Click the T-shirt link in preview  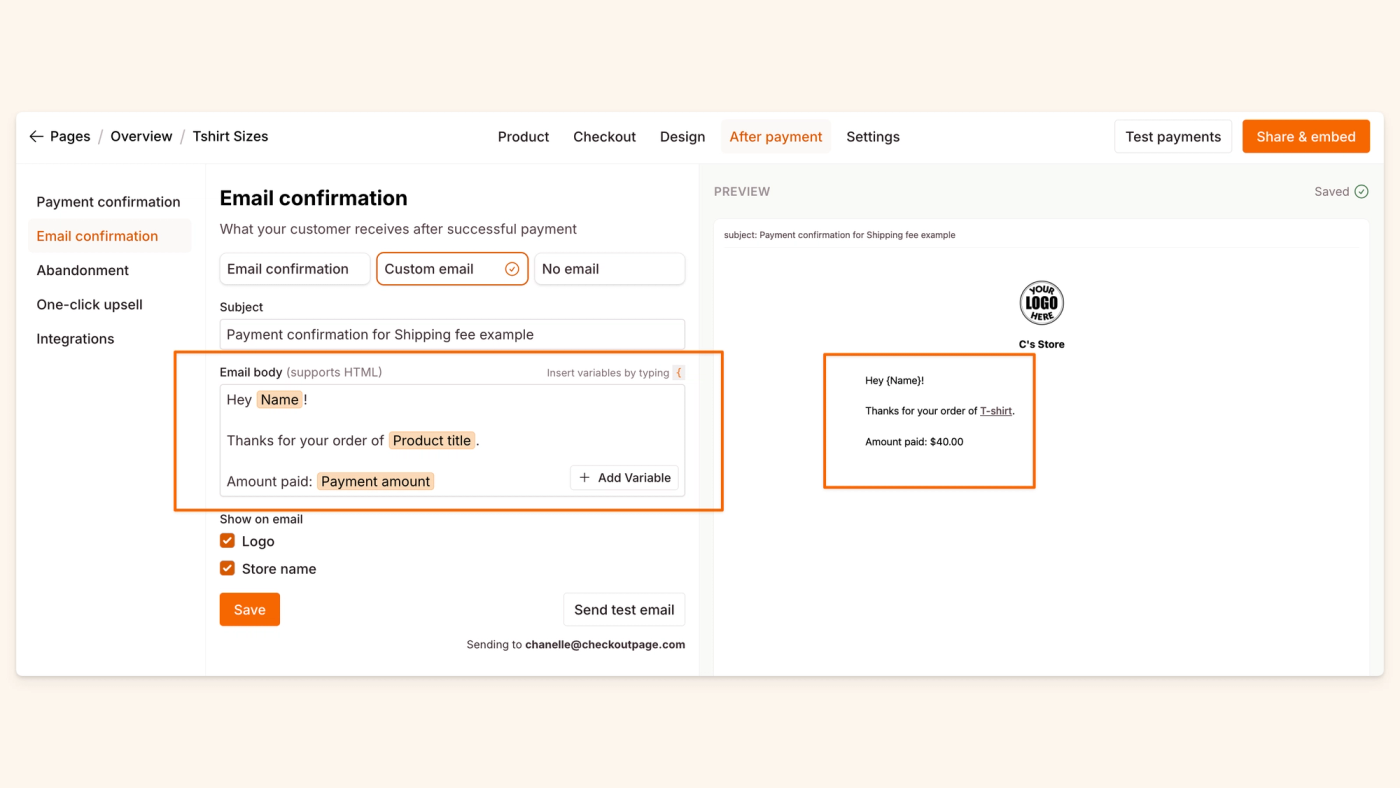996,411
